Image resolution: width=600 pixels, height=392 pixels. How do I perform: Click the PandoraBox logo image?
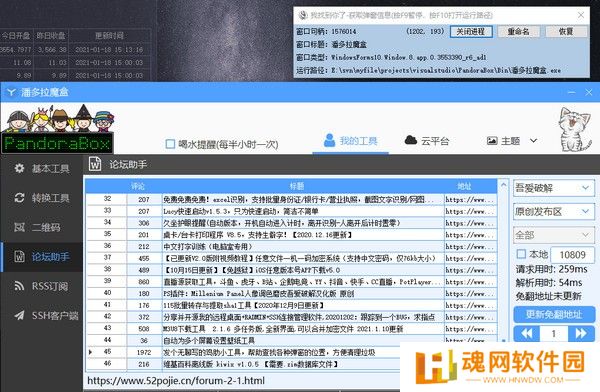pos(57,129)
